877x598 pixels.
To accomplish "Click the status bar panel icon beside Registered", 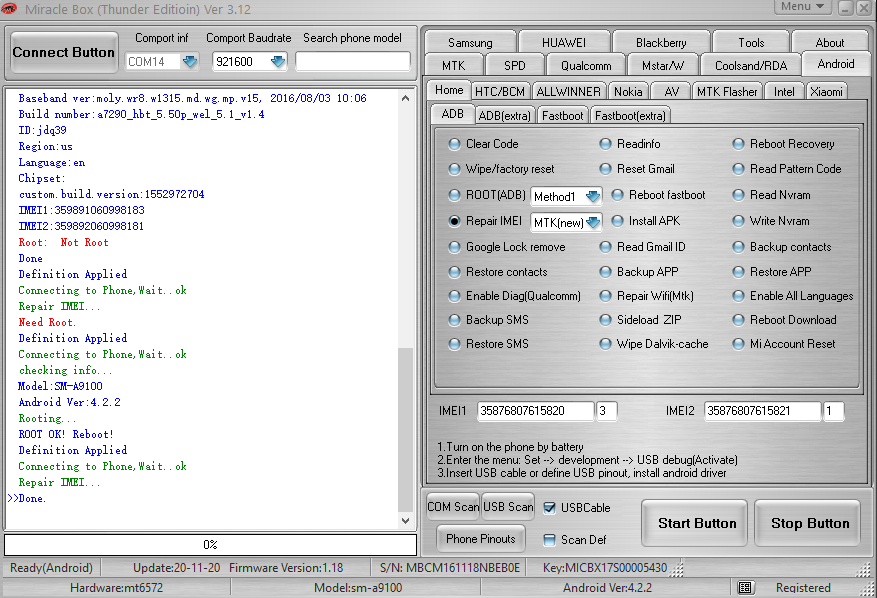I will click(744, 587).
